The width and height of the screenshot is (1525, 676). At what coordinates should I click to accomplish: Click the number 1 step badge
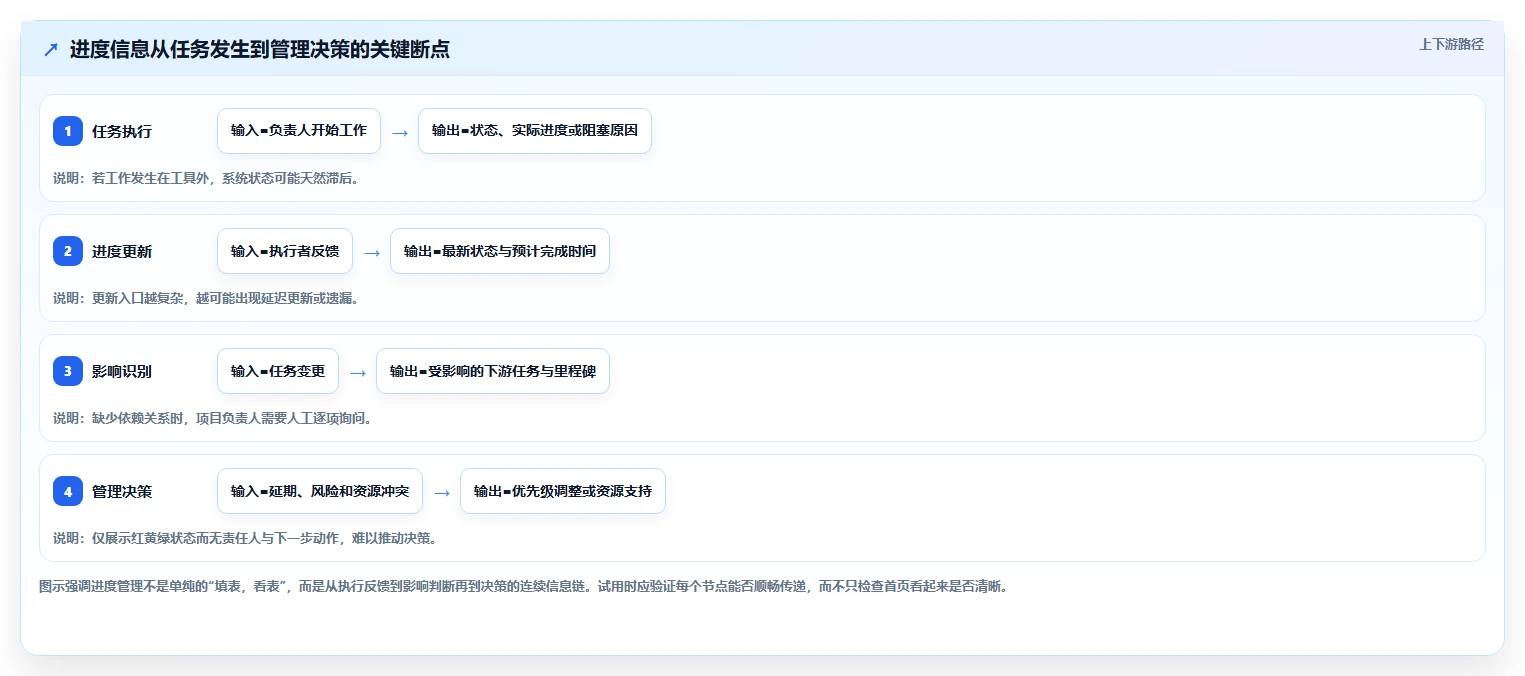click(68, 131)
